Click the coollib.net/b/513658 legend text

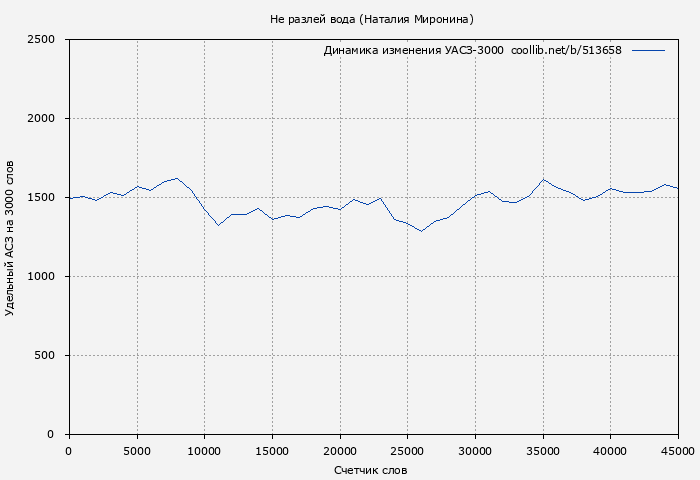click(566, 51)
